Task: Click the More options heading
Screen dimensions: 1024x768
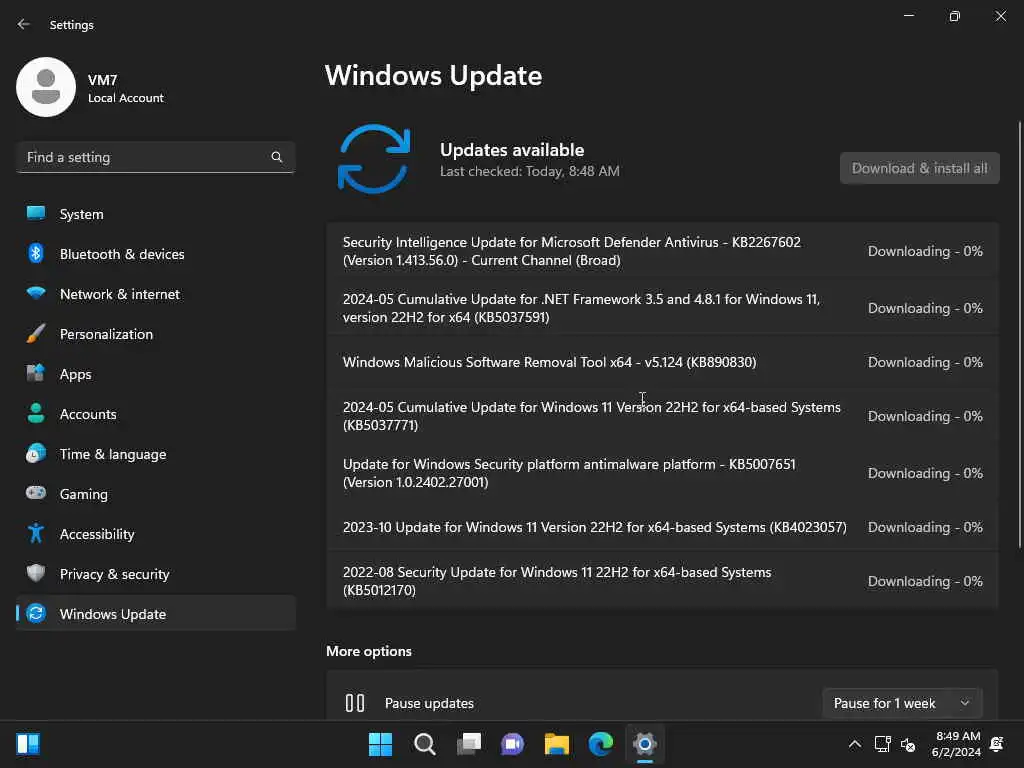Action: pos(369,651)
